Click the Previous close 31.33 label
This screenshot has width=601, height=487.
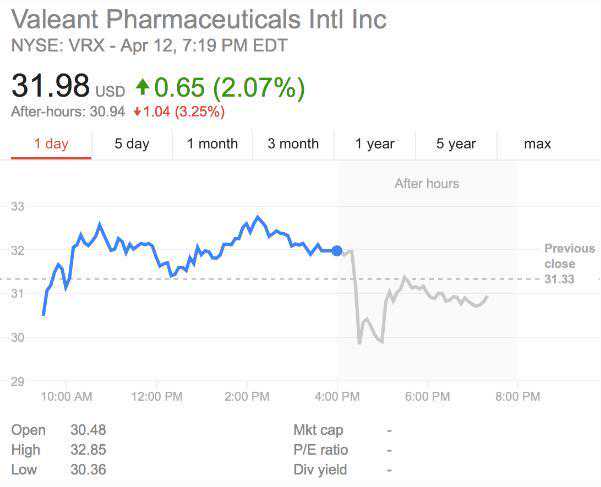pos(569,264)
